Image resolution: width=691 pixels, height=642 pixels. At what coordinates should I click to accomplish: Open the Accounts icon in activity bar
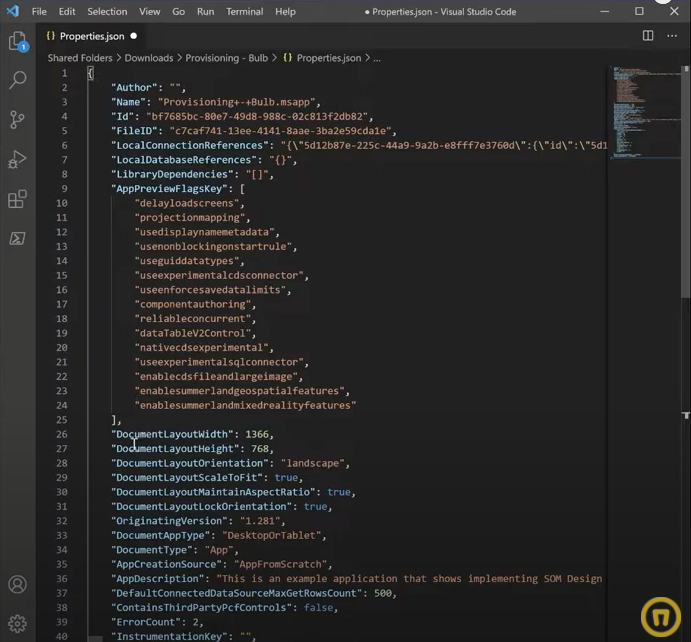point(17,585)
